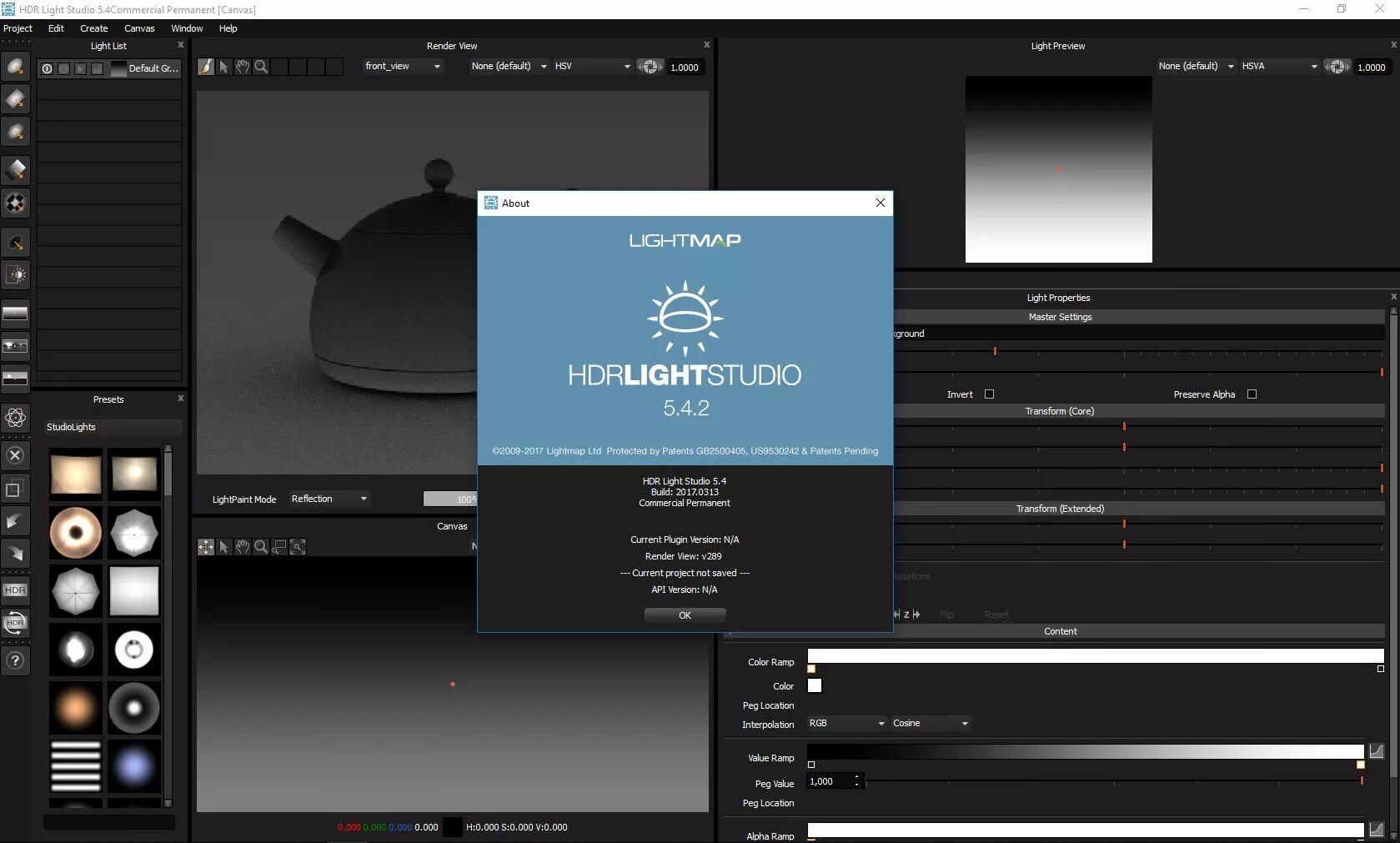Open the HSVA dropdown in Light Preview
This screenshot has height=843, width=1400.
pyautogui.click(x=1279, y=67)
